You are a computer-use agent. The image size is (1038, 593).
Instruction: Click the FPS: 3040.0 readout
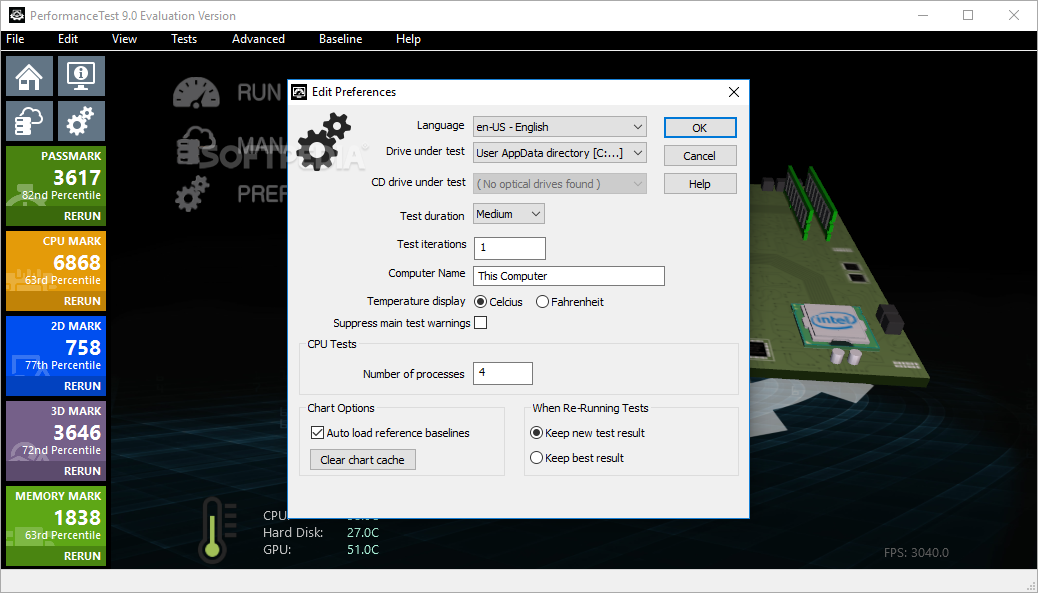click(916, 553)
